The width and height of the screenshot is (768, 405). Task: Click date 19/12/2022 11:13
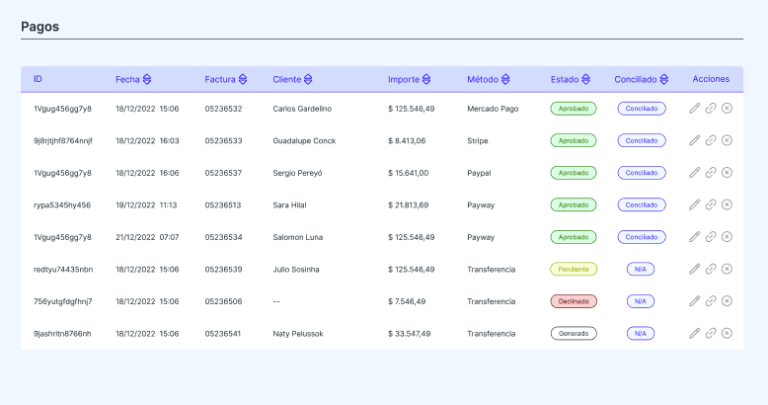pyautogui.click(x=146, y=205)
